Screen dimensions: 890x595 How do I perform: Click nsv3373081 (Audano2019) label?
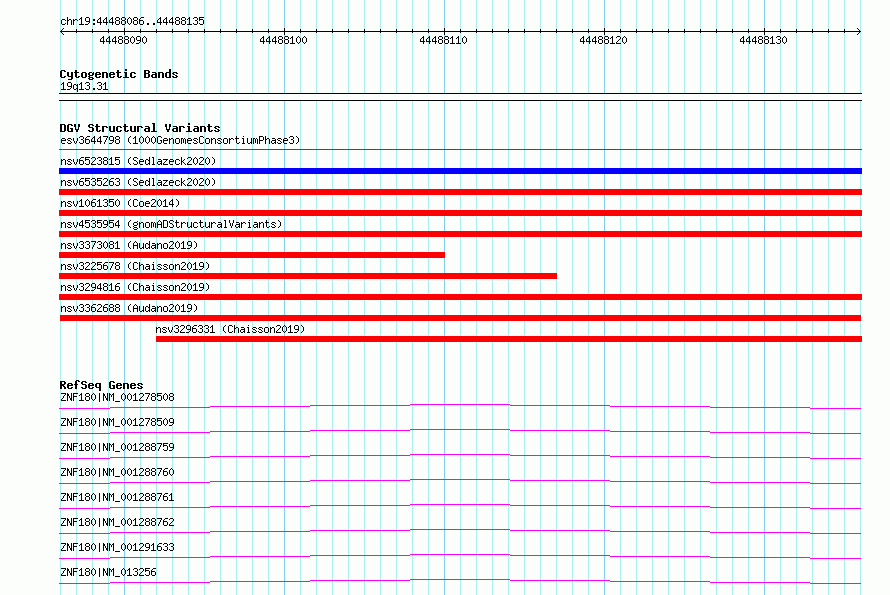[129, 245]
